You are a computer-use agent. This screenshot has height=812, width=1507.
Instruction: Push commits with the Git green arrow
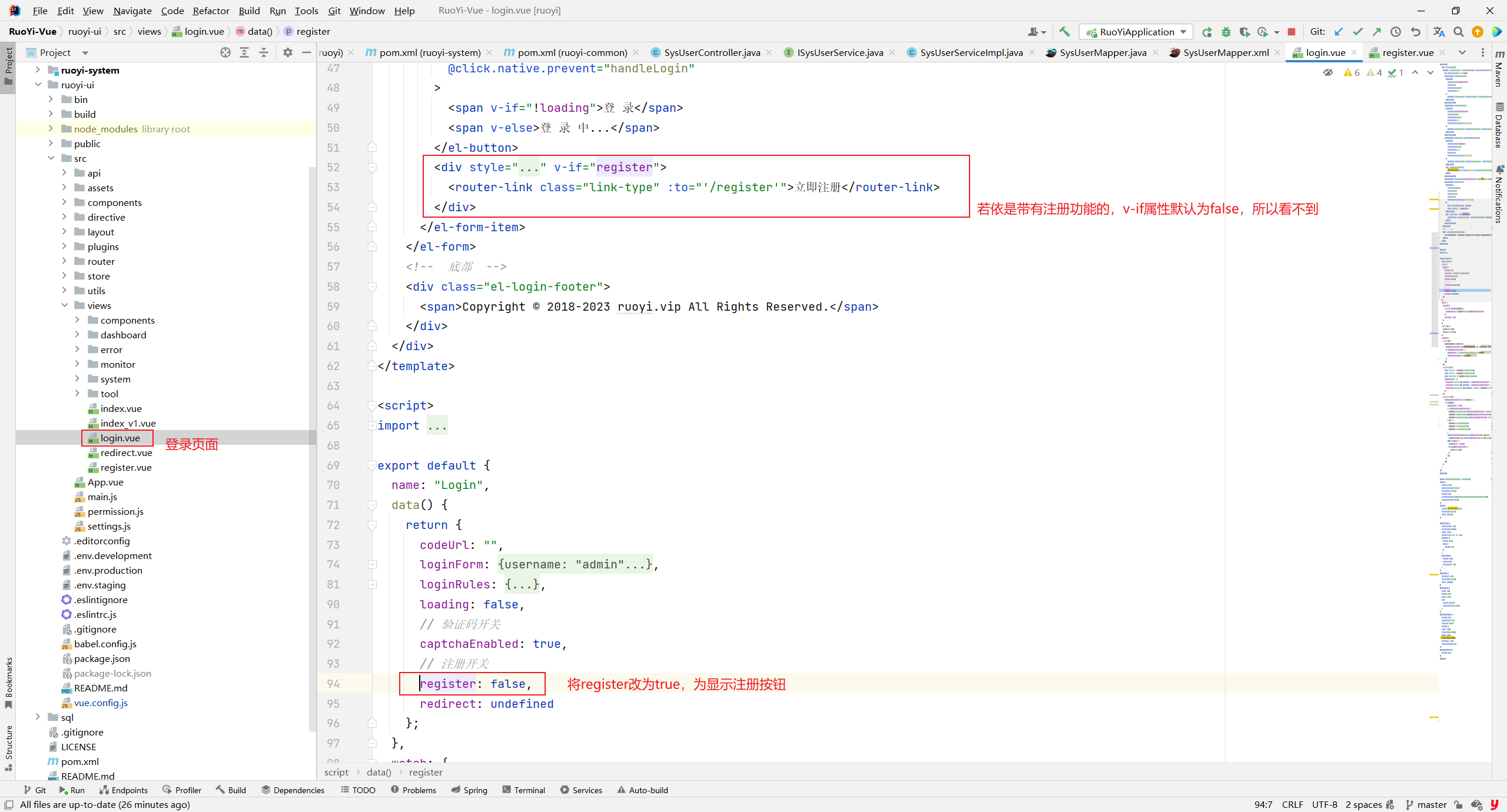click(1376, 32)
